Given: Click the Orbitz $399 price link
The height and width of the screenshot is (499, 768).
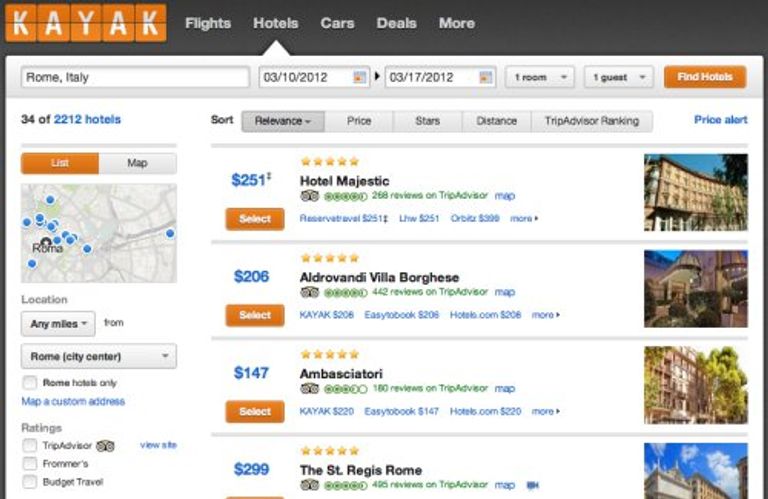Looking at the screenshot, I should tap(475, 218).
